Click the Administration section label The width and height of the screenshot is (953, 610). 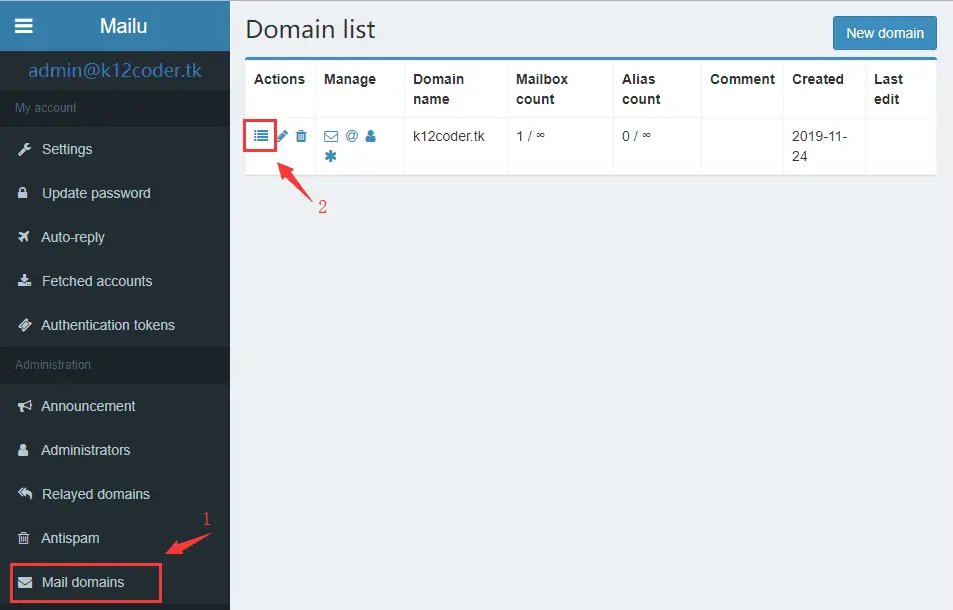(53, 365)
